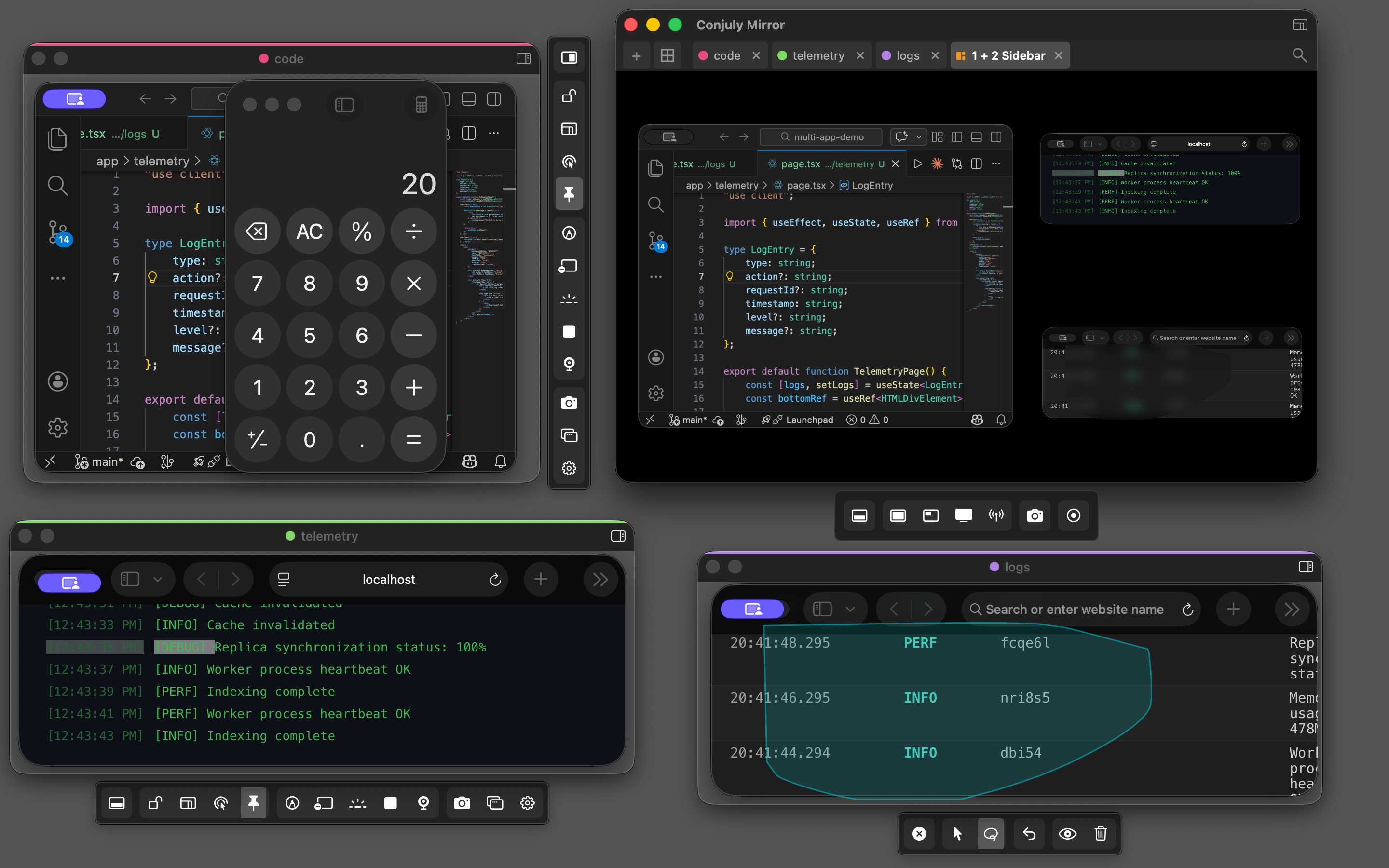Image resolution: width=1389 pixels, height=868 pixels.
Task: Expand the double-chevron overflow in logs toolbar
Action: tap(1292, 609)
